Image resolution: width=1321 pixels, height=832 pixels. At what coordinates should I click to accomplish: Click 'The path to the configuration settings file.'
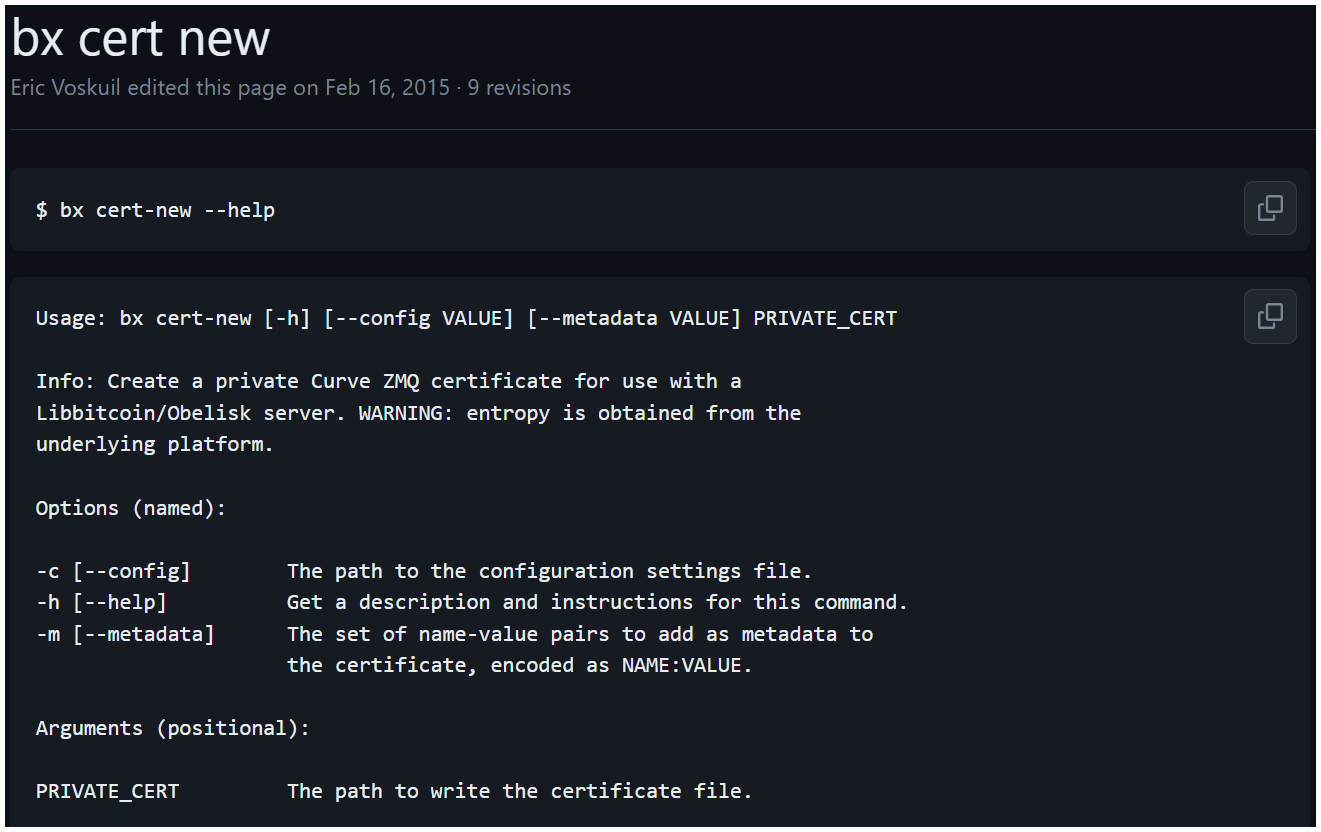[550, 571]
